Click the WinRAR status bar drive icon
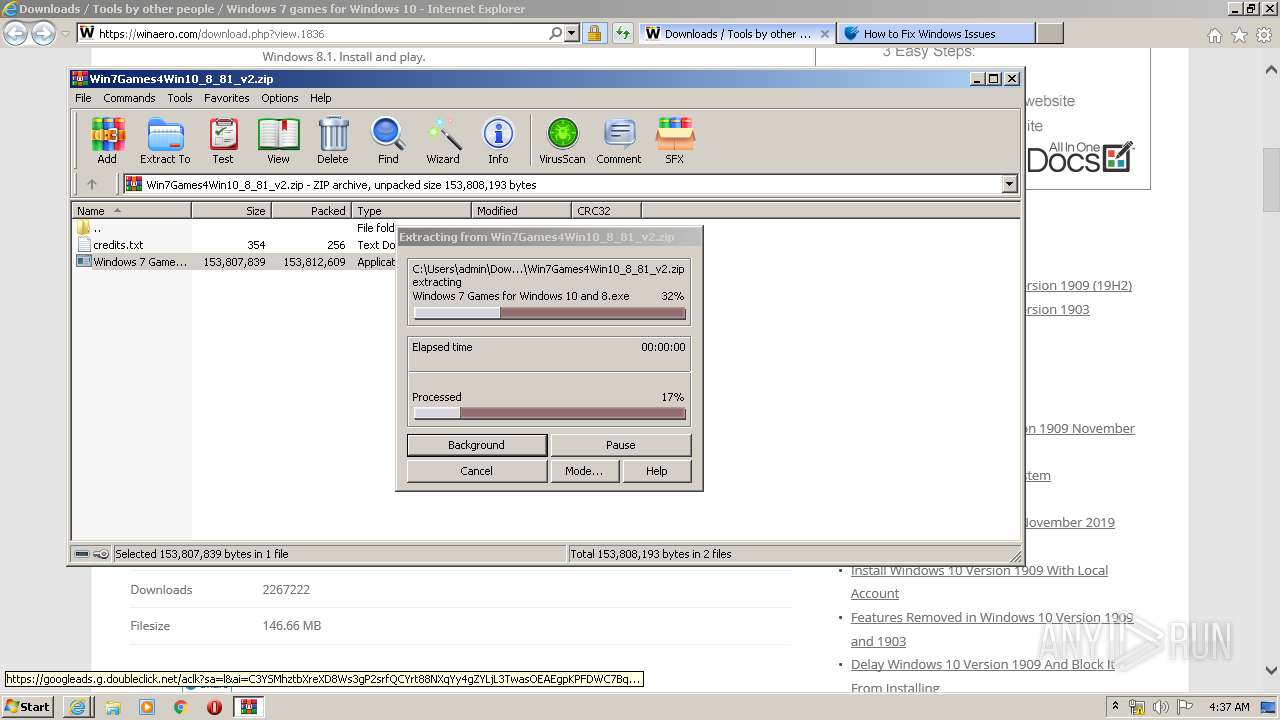1280x720 pixels. [x=81, y=554]
